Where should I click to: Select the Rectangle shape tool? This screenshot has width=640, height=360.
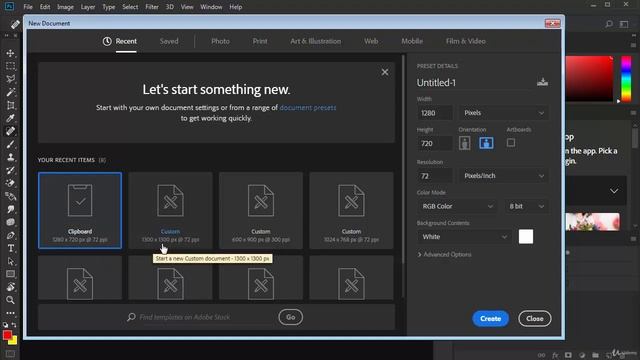10,274
